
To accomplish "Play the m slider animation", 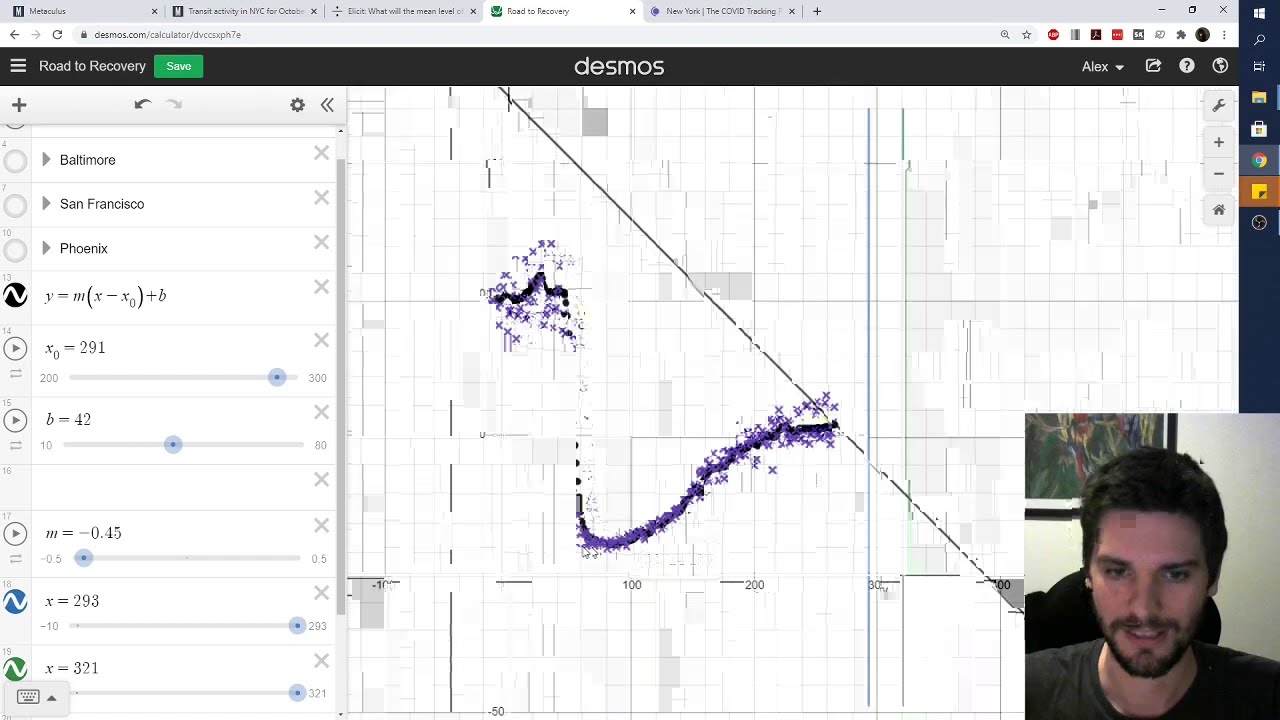I will [15, 533].
